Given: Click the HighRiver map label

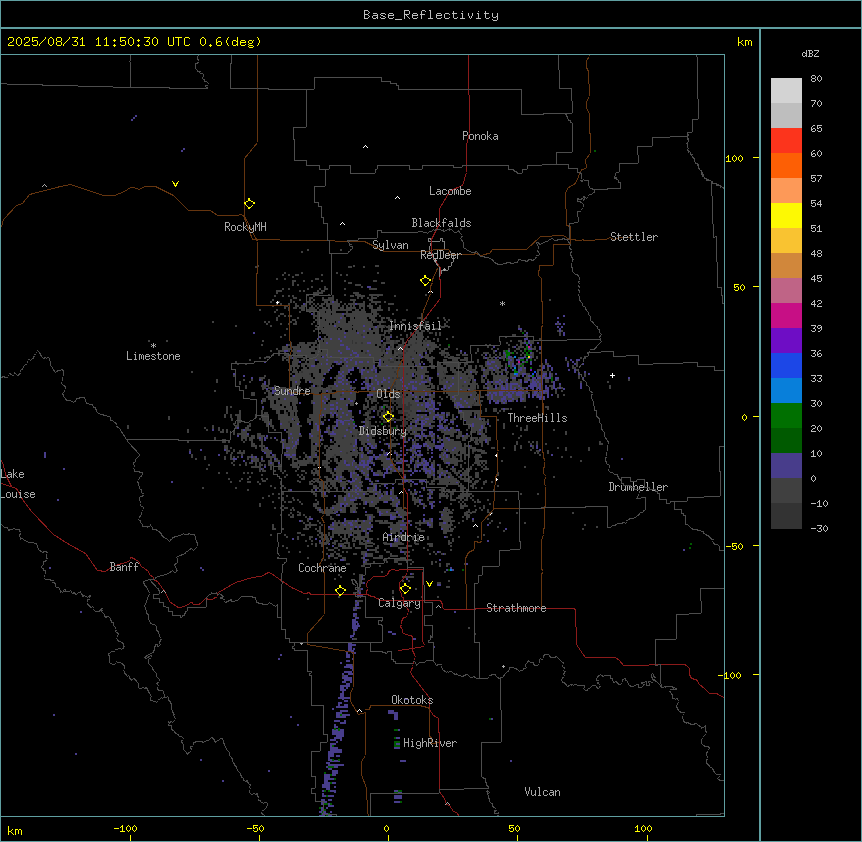Looking at the screenshot, I should tap(430, 743).
